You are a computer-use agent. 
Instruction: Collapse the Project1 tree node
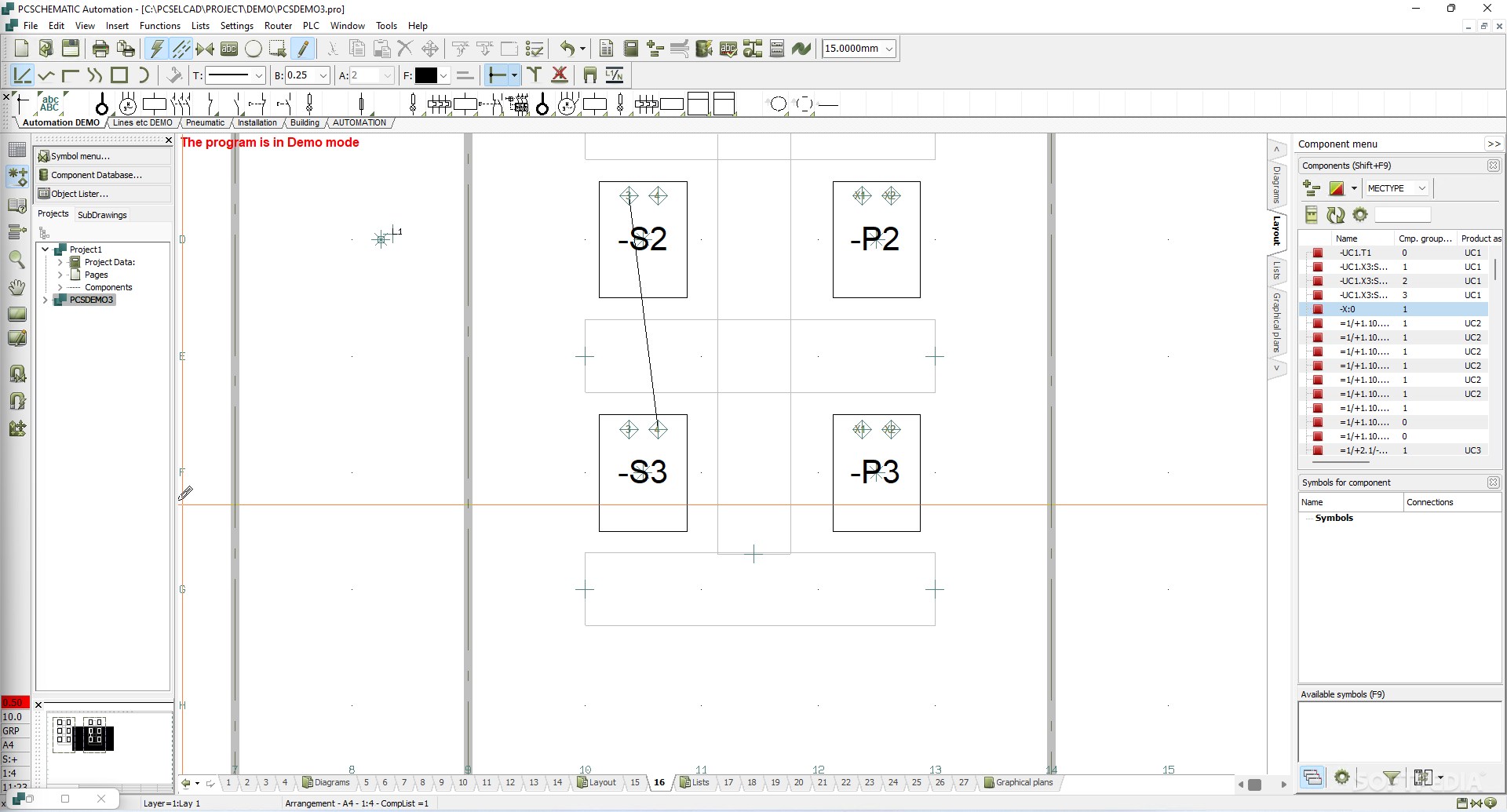tap(46, 249)
